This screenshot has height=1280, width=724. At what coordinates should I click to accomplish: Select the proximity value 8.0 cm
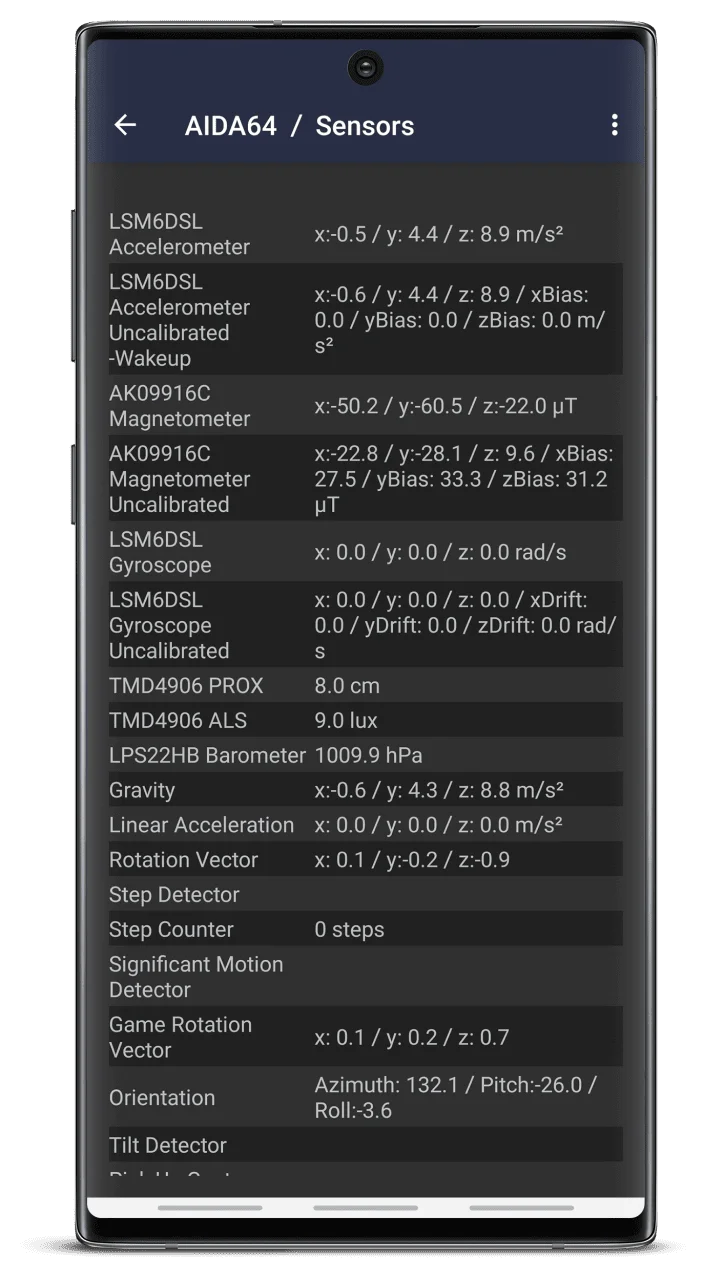(x=347, y=686)
